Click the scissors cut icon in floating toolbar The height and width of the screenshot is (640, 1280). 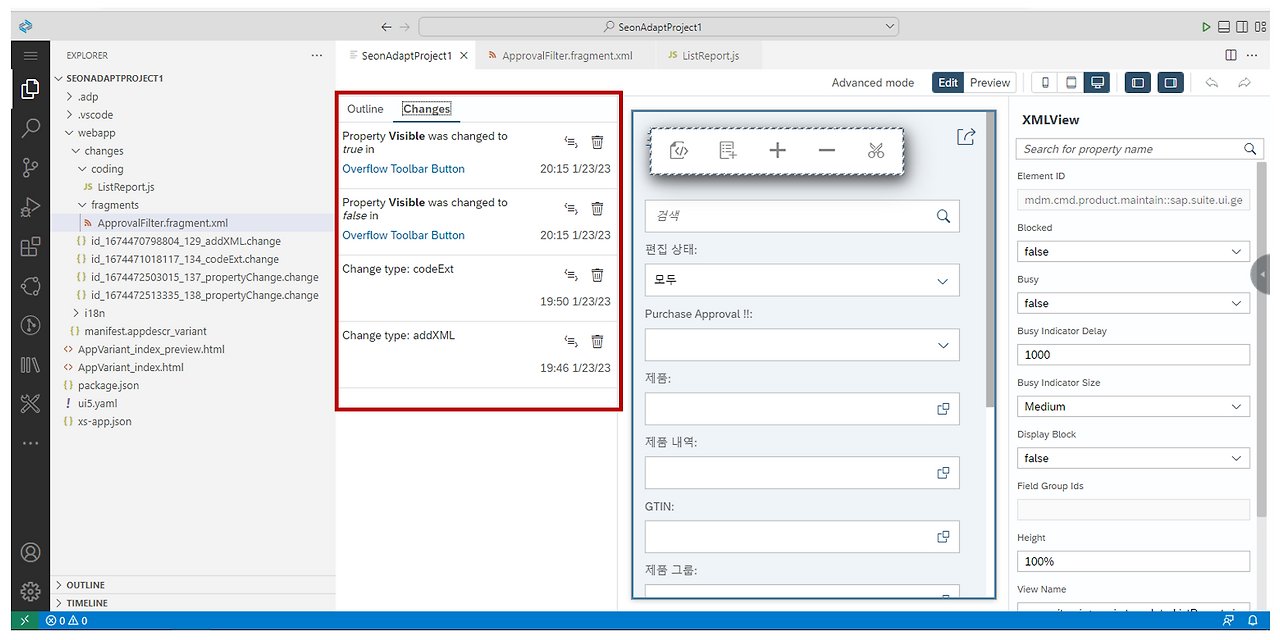pos(876,150)
